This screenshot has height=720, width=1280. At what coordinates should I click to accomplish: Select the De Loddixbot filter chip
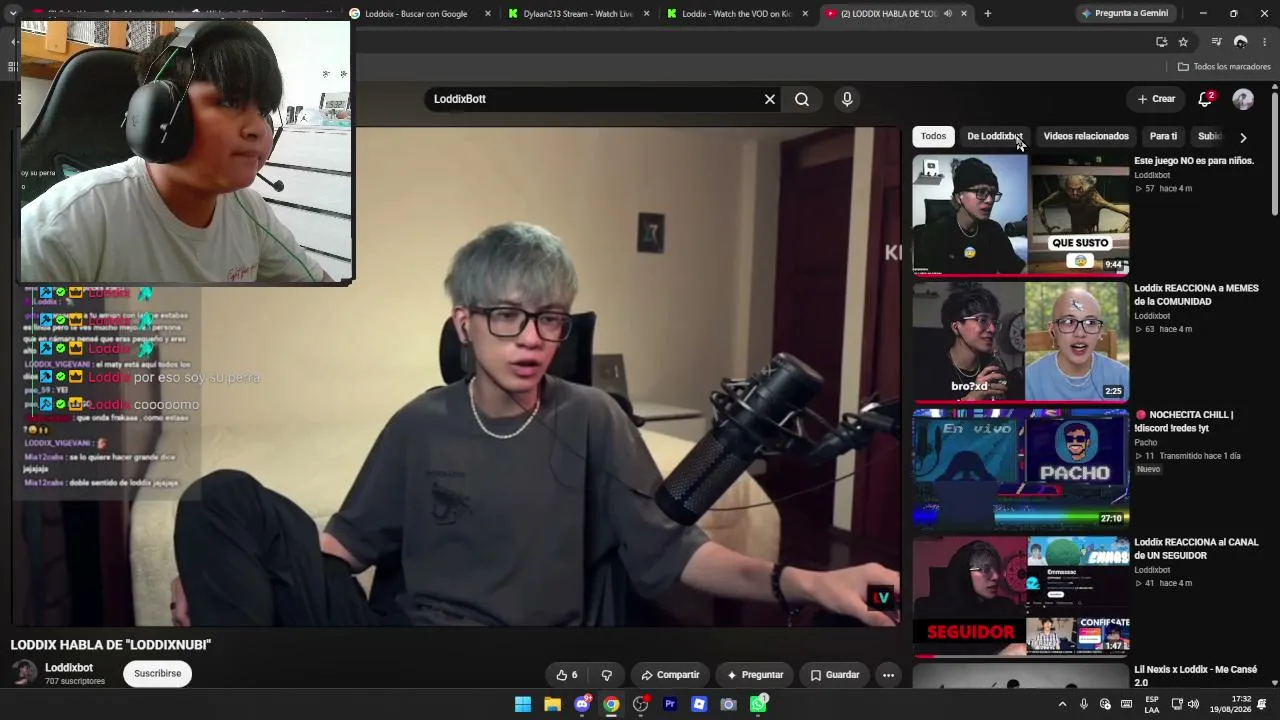coord(995,137)
